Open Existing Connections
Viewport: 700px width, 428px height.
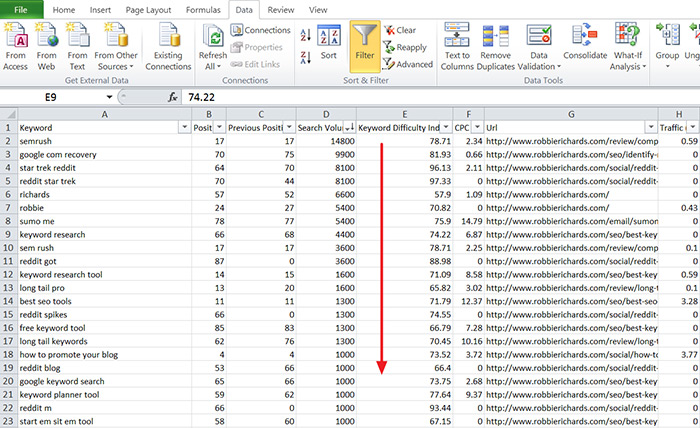[168, 47]
